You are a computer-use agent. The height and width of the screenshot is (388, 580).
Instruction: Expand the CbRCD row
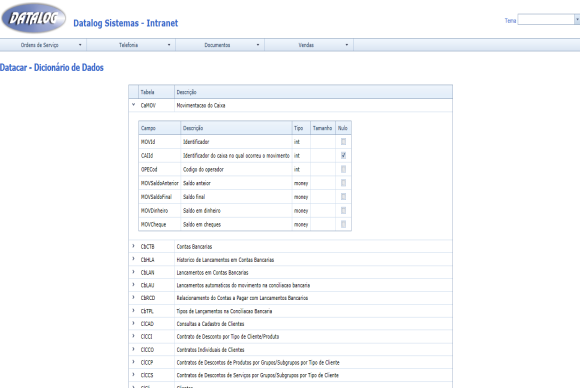pos(134,297)
